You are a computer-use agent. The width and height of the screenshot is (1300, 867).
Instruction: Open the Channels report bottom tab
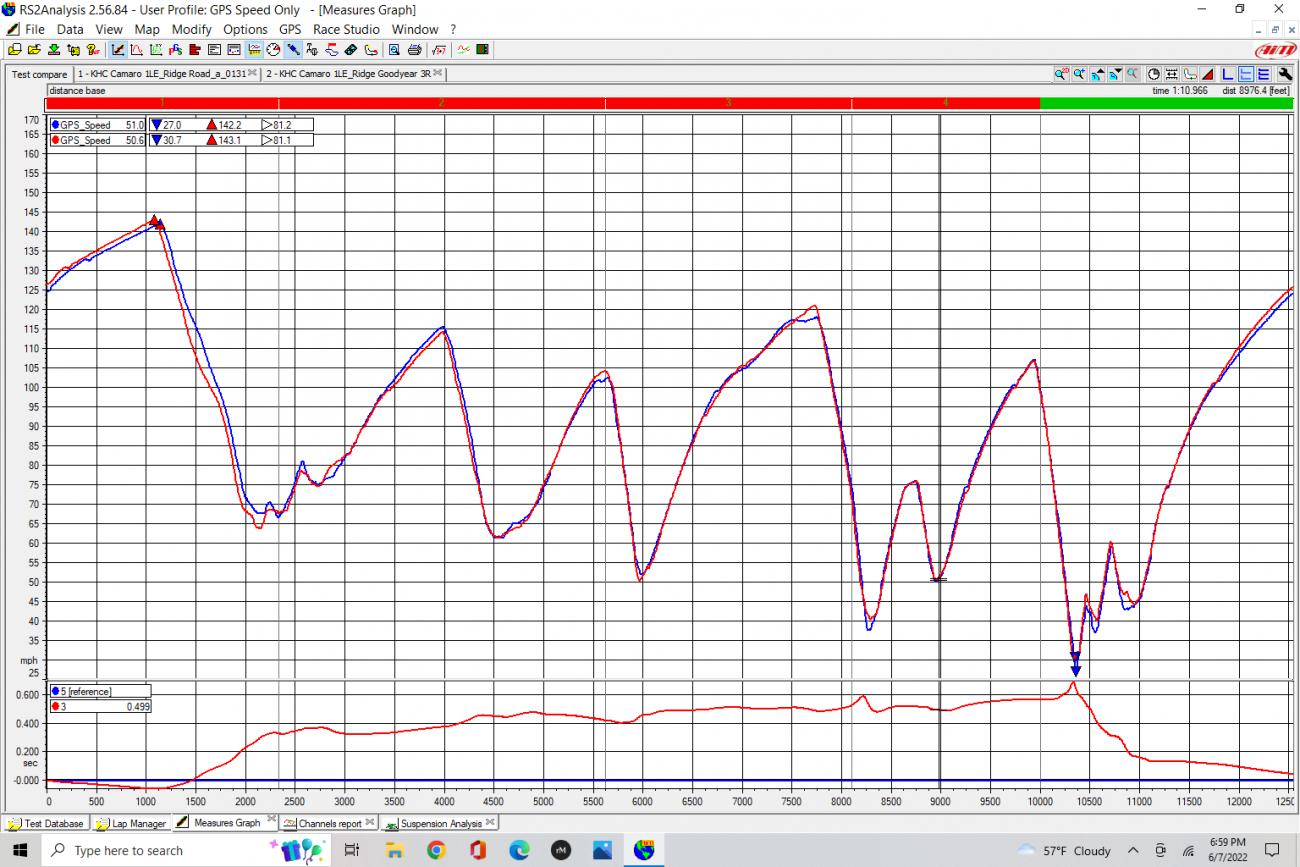328,824
